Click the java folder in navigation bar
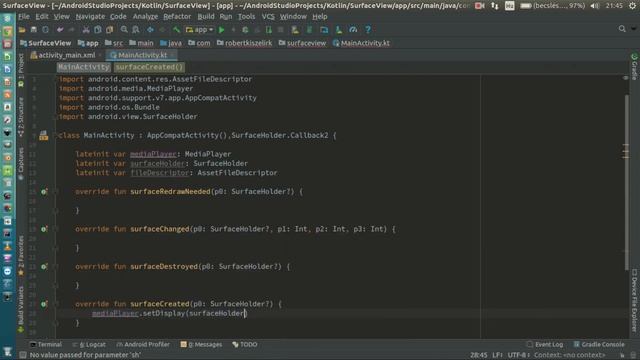Image resolution: width=640 pixels, height=360 pixels. coord(171,43)
